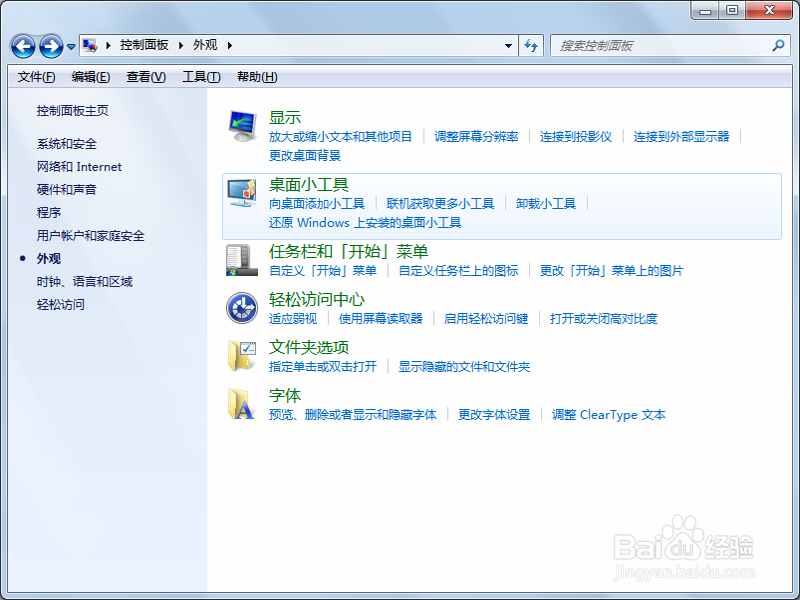This screenshot has height=600, width=800.
Task: Open the 显示 monitor icon
Action: (242, 126)
